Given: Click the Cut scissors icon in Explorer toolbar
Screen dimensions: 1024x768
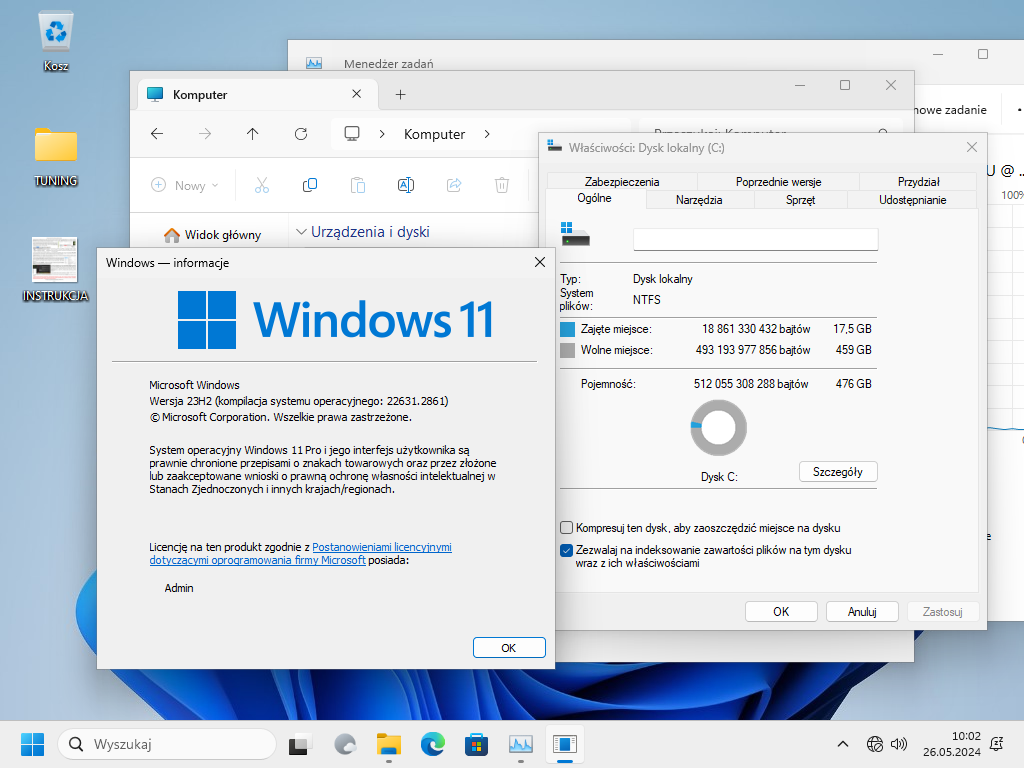Looking at the screenshot, I should [x=262, y=185].
